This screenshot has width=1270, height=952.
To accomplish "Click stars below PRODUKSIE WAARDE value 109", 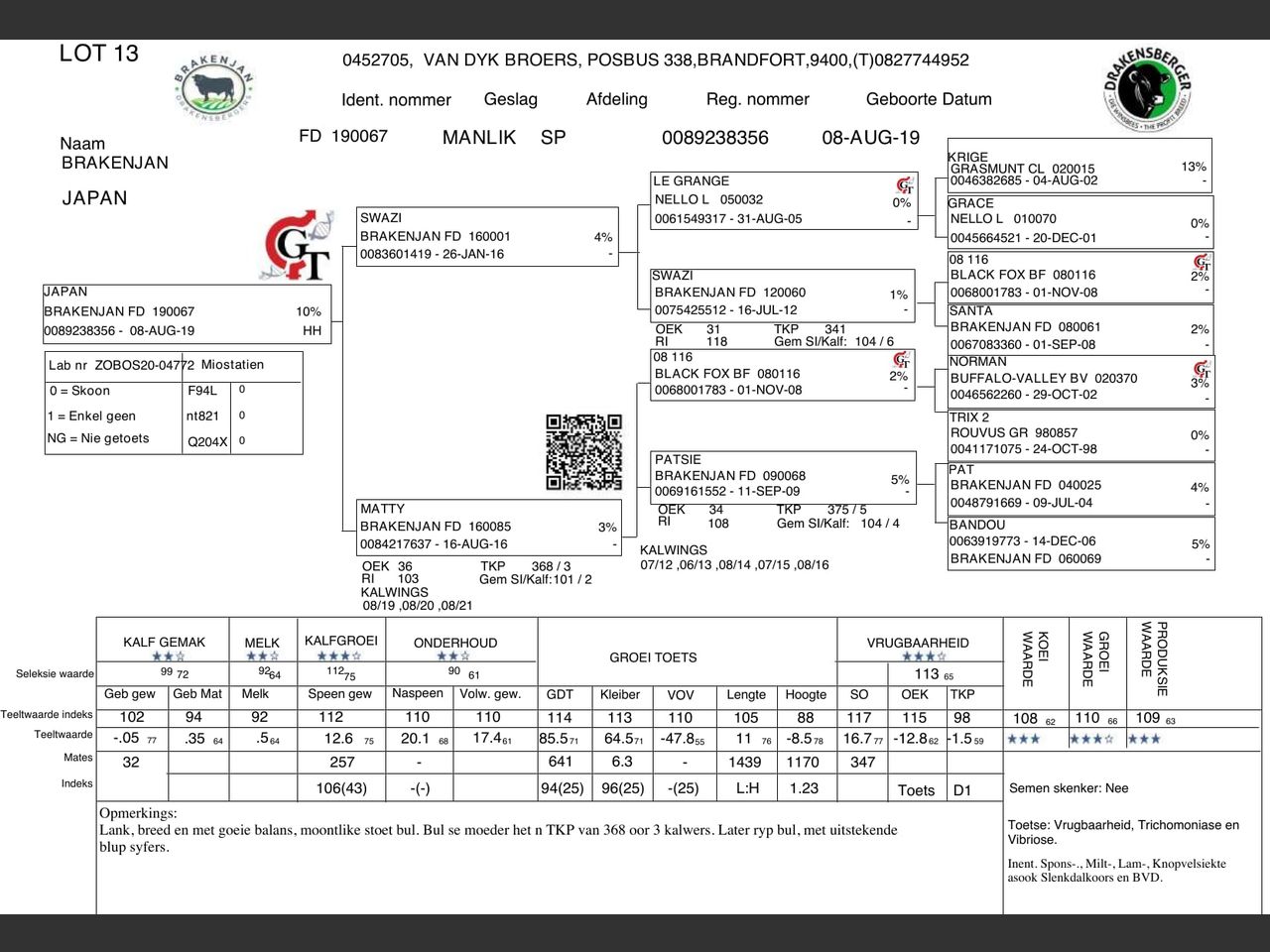I will (1144, 739).
